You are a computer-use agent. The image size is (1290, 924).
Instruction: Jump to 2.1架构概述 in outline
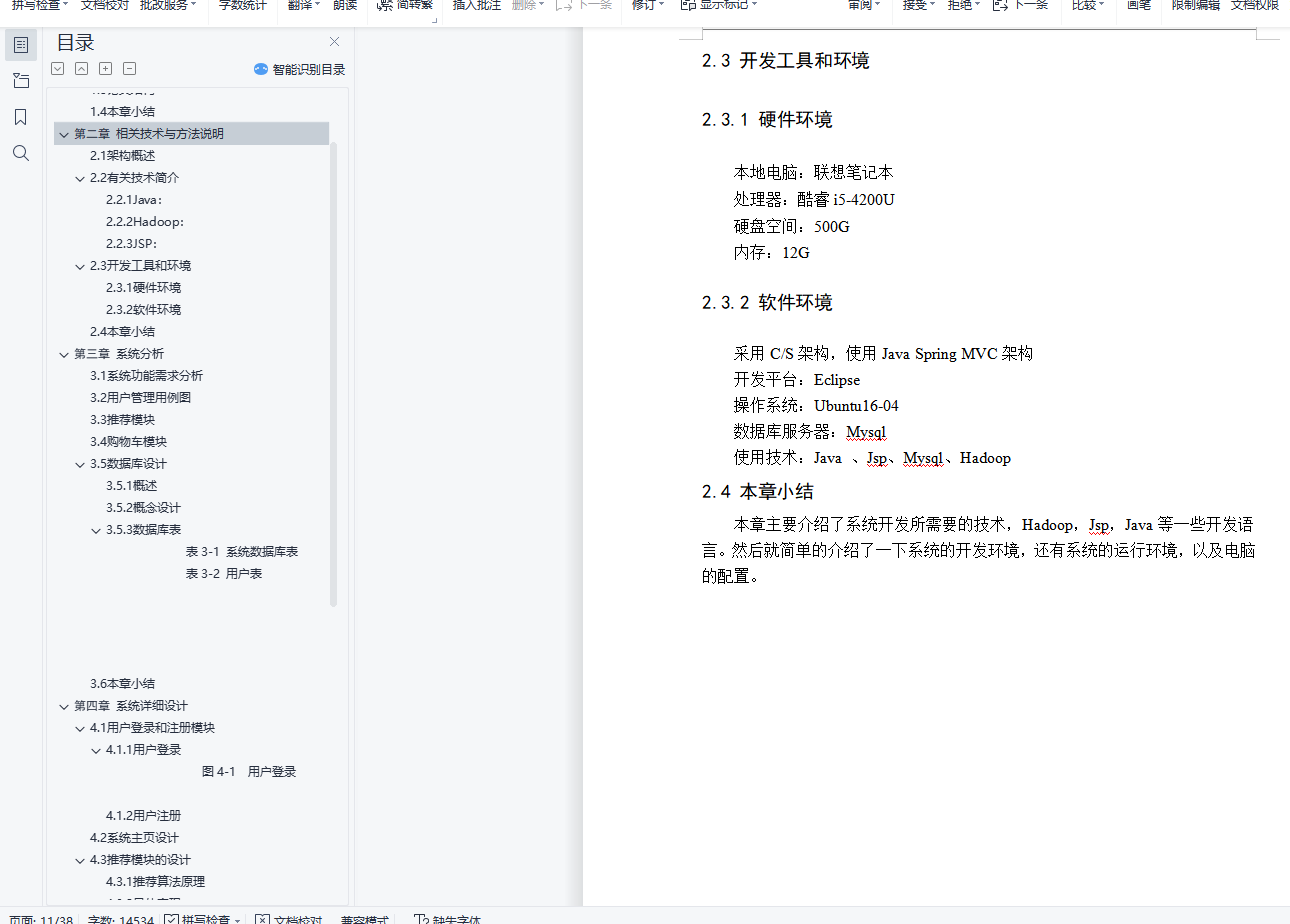pos(123,156)
